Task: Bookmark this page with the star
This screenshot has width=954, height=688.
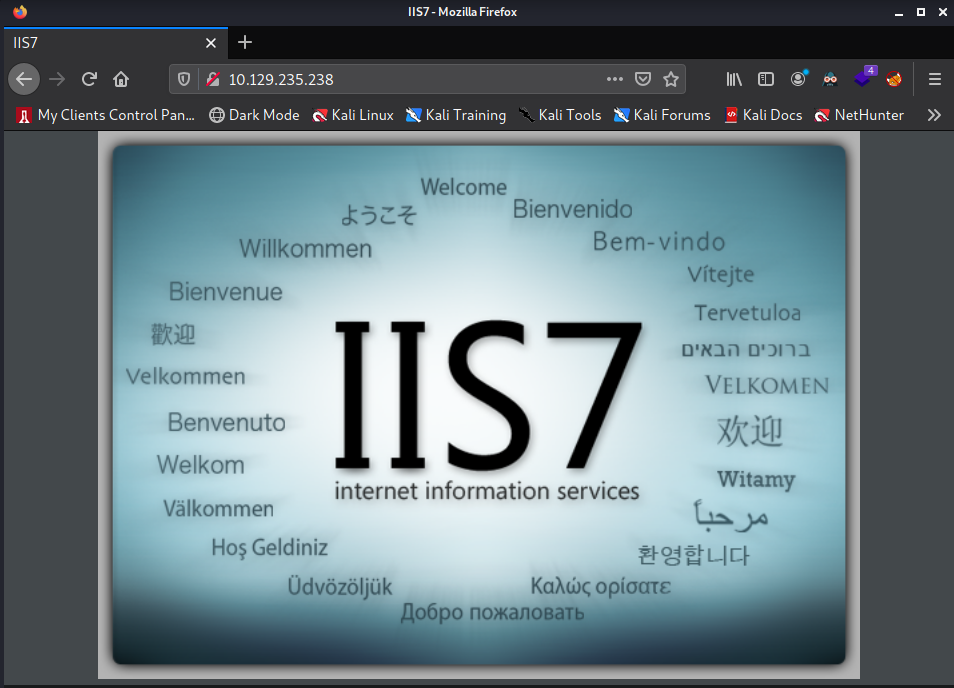Action: click(671, 79)
